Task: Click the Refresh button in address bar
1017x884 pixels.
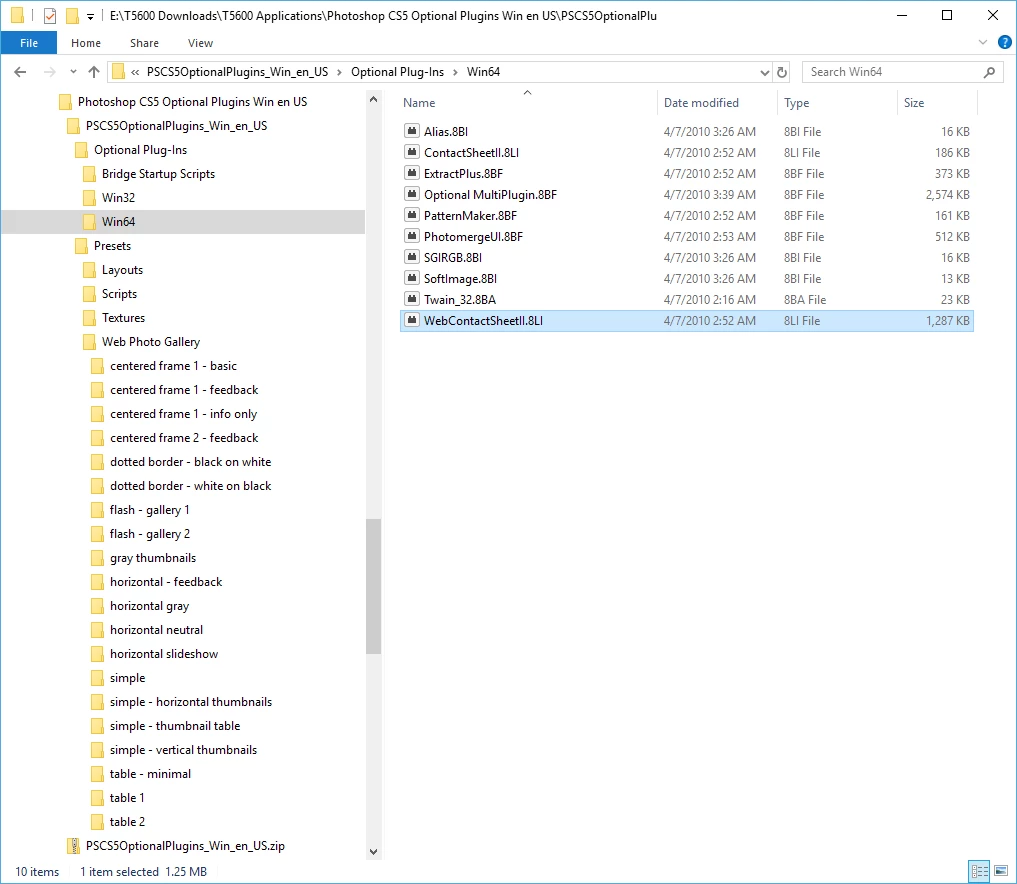Action: (x=782, y=72)
